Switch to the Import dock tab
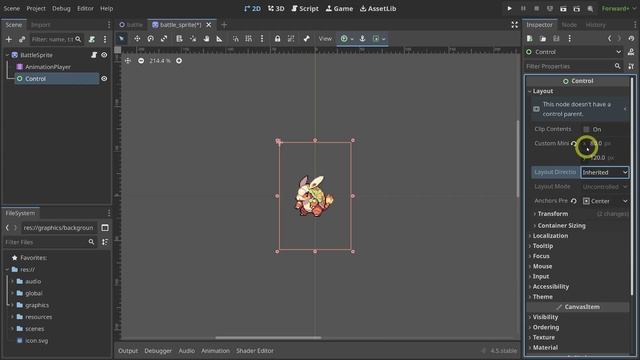 (41, 24)
